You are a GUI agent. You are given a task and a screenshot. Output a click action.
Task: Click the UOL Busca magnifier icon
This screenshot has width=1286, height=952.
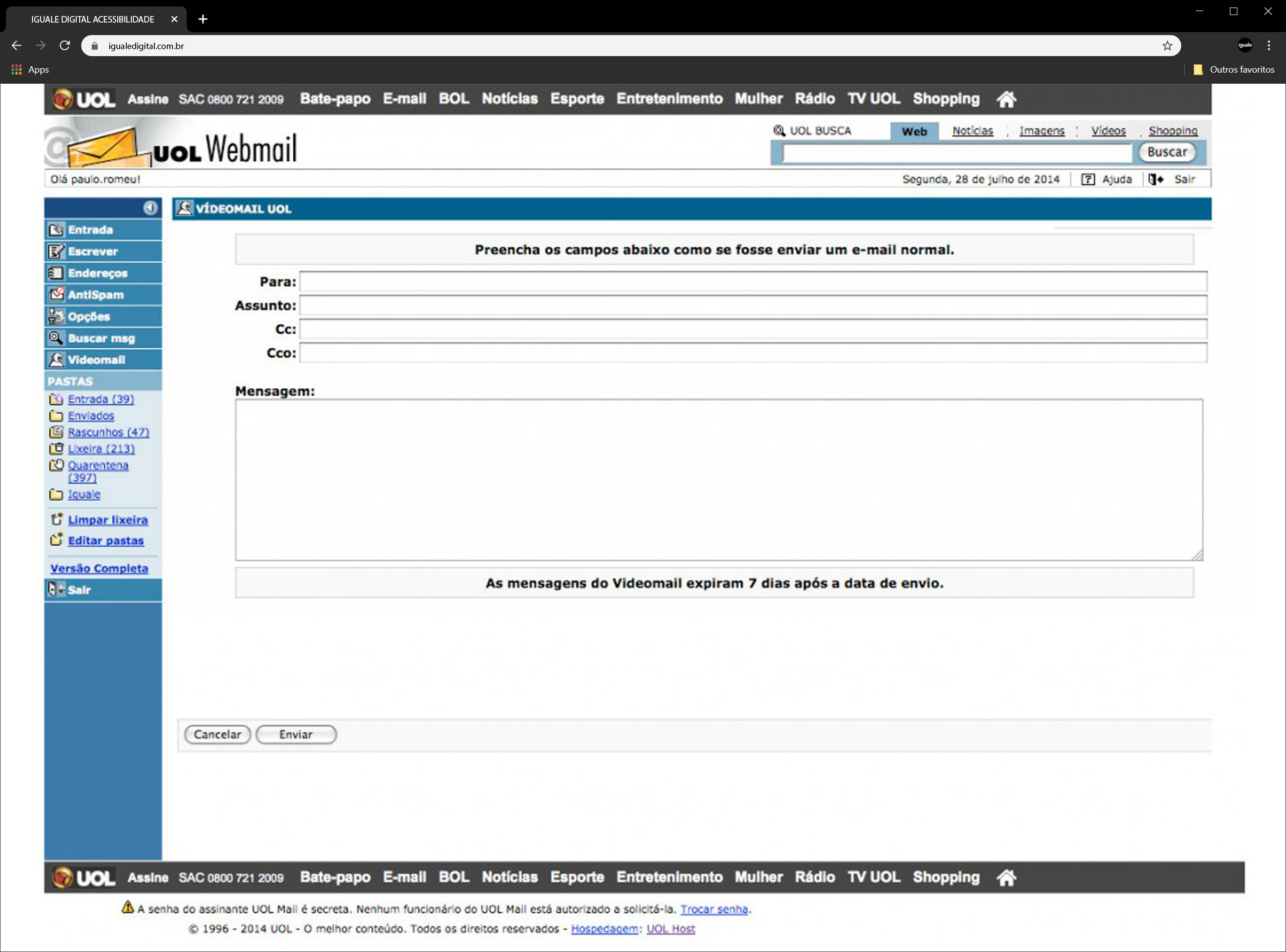[x=779, y=131]
